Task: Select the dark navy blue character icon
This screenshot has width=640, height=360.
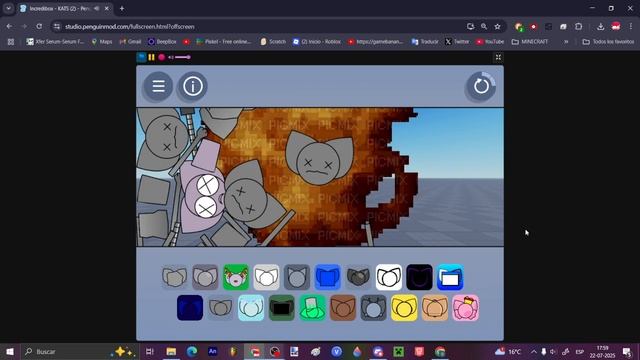Action: (x=190, y=308)
